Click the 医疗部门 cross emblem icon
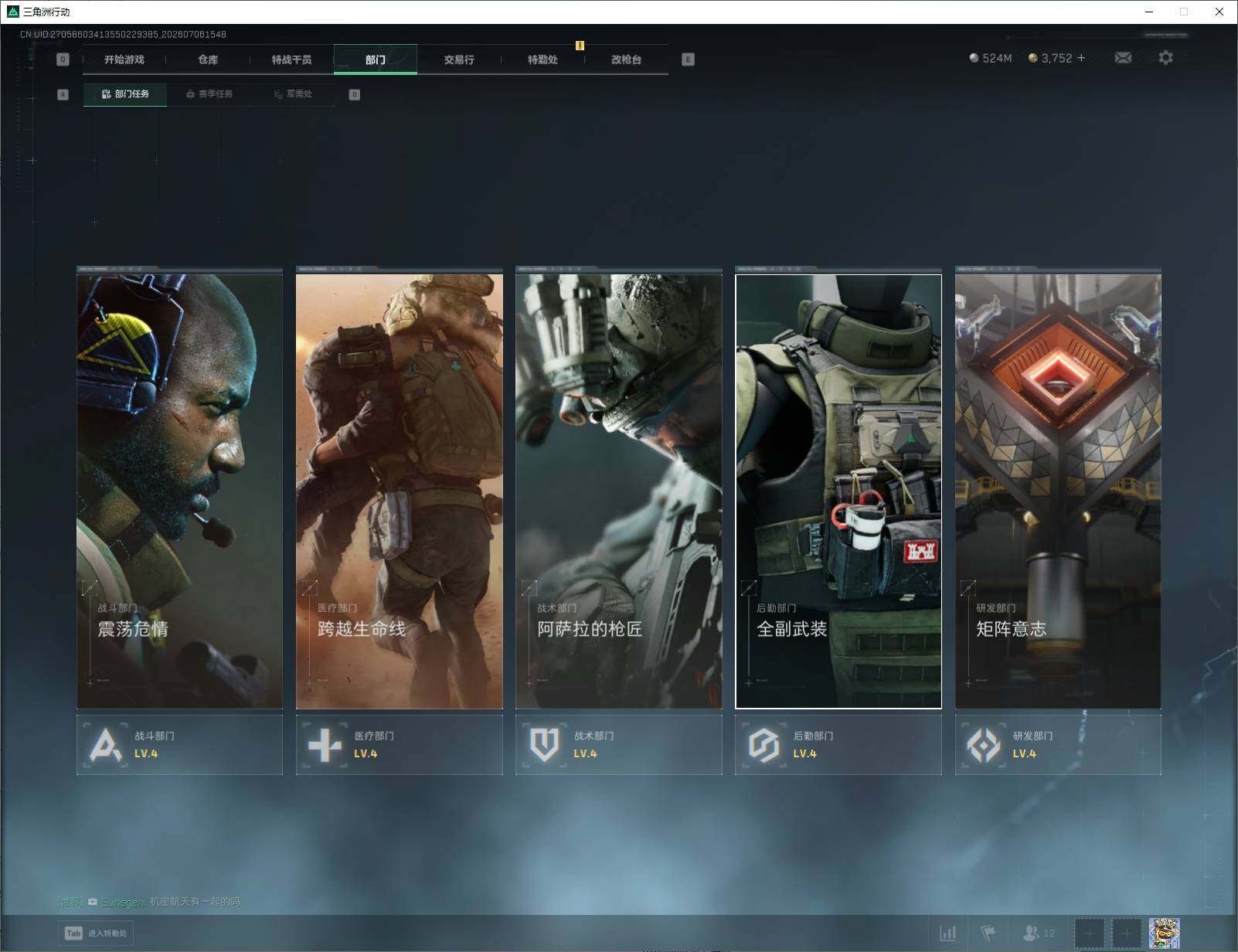Screen dimensions: 1238x952 pos(325,745)
